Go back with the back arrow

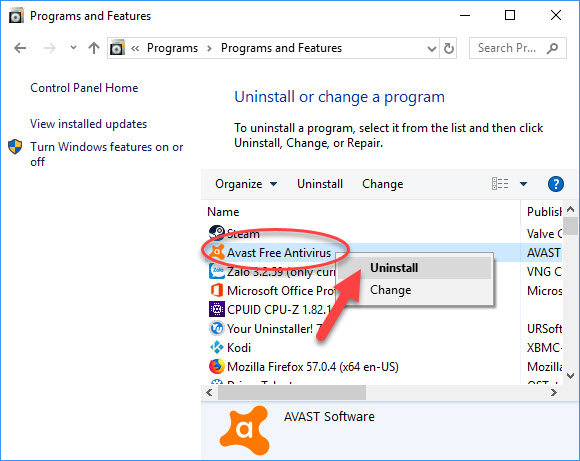(20, 48)
